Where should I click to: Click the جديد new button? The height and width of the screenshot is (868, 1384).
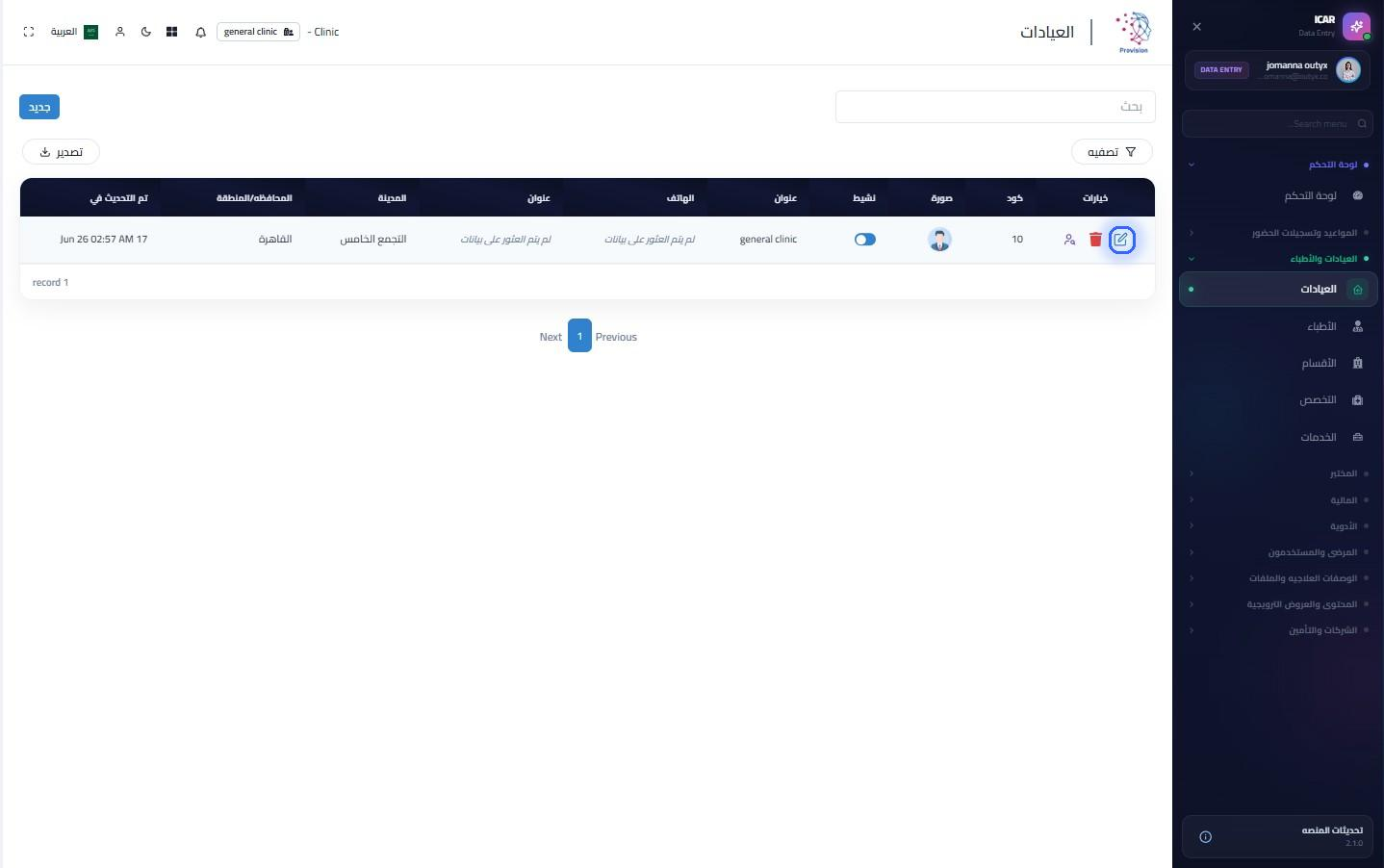[x=39, y=107]
